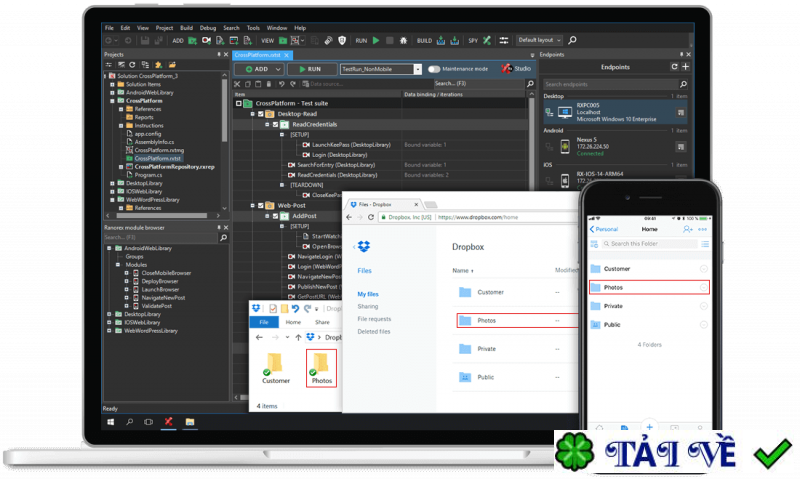The height and width of the screenshot is (479, 800).
Task: Toggle the Web-Post checkbox
Action: click(x=261, y=206)
